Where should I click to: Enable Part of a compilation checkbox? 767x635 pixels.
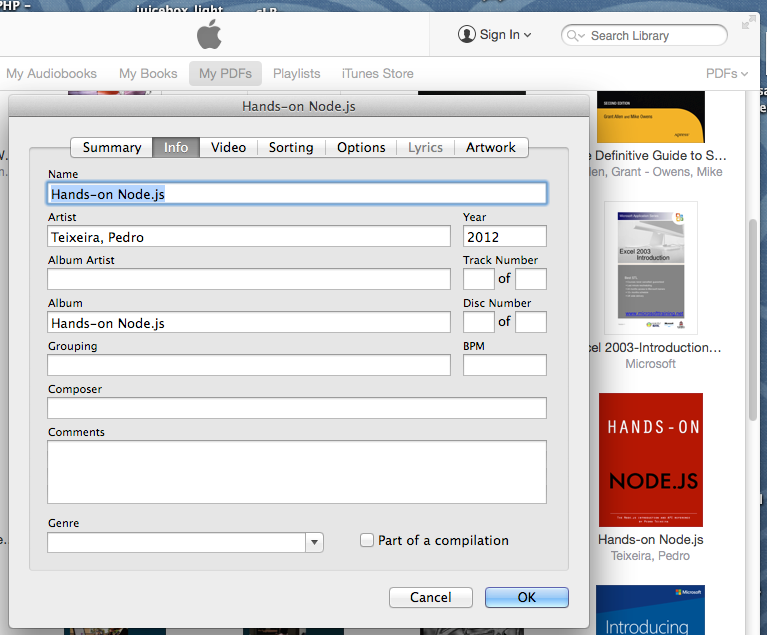367,540
